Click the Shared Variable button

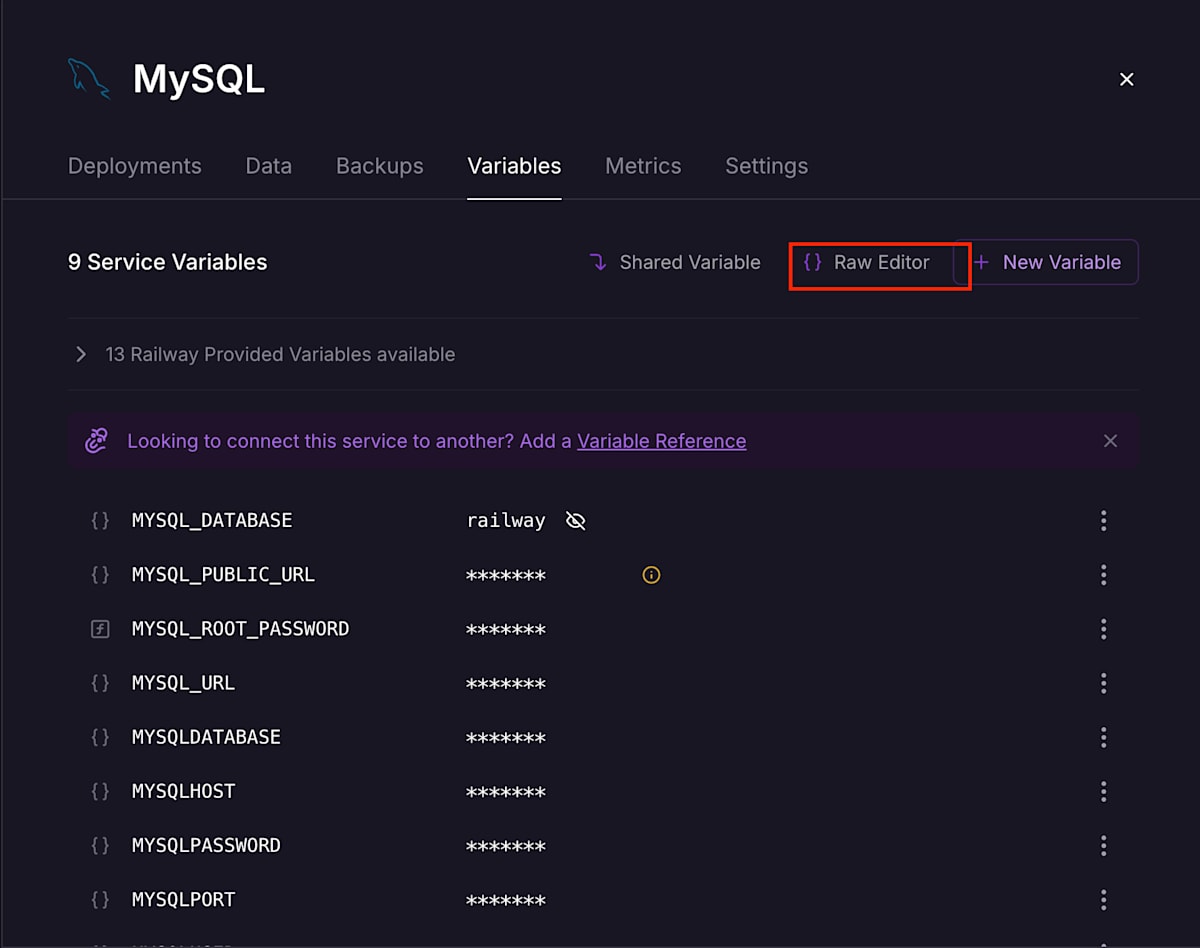(x=675, y=262)
